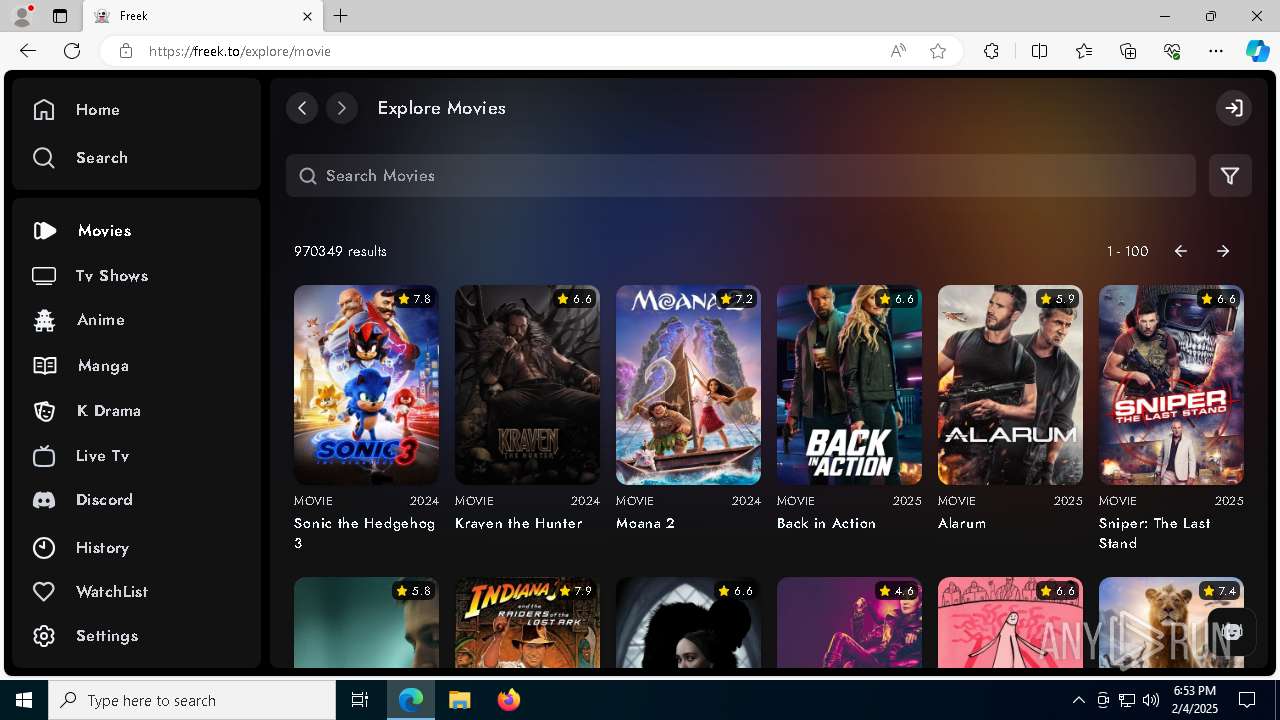1280x720 pixels.
Task: Open Back in Action poster
Action: click(849, 385)
